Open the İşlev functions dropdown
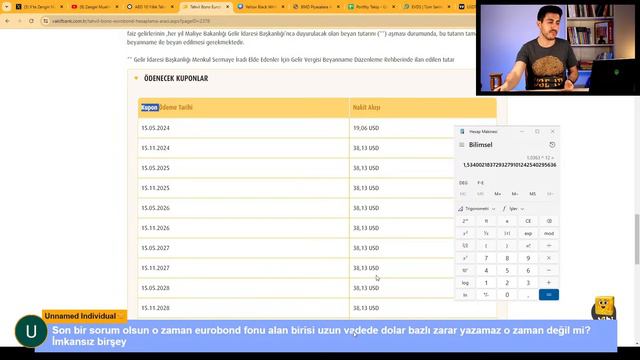This screenshot has height=360, width=640. coord(513,209)
